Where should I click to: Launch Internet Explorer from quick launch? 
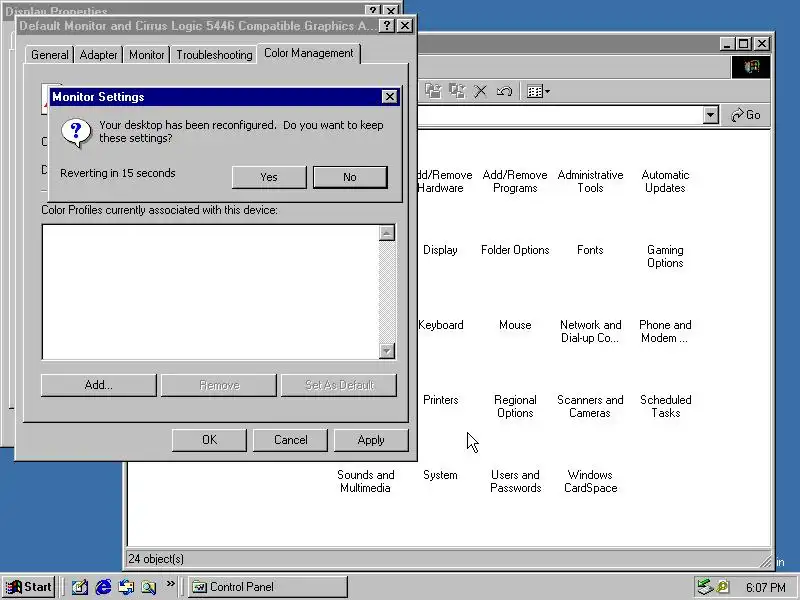(x=103, y=587)
